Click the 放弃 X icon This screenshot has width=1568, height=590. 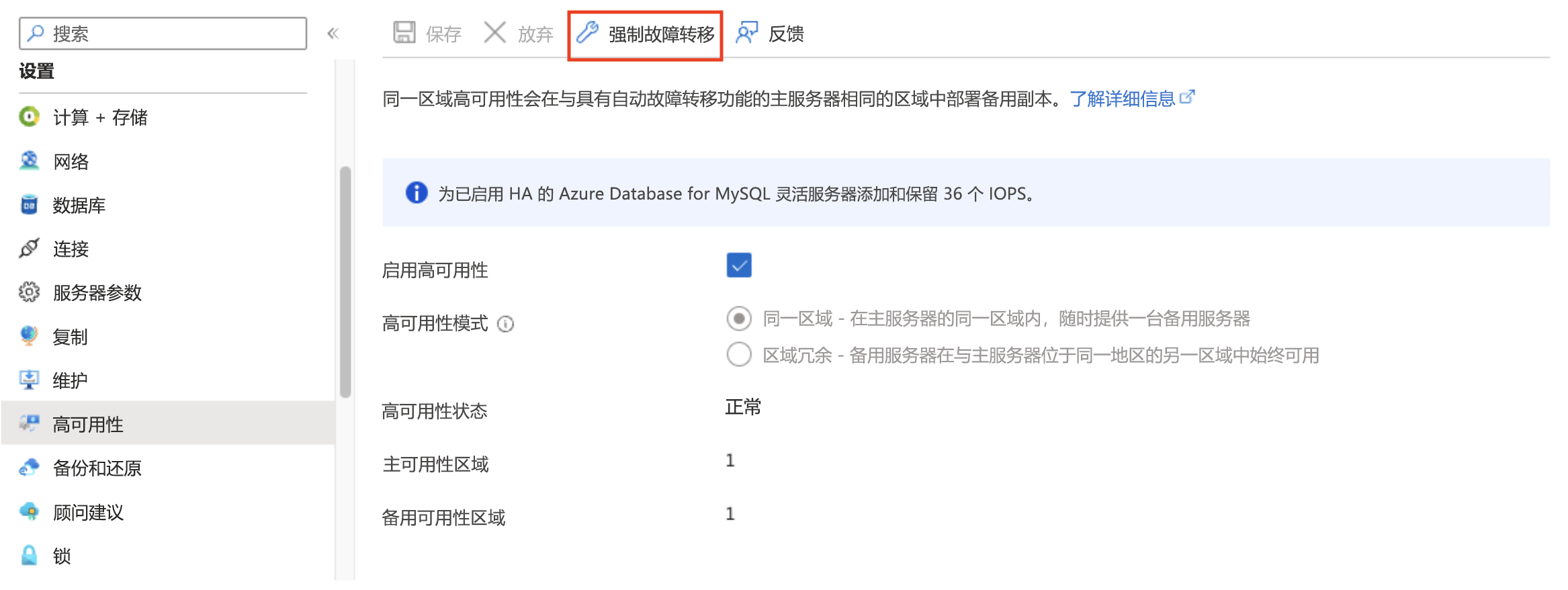pos(495,32)
